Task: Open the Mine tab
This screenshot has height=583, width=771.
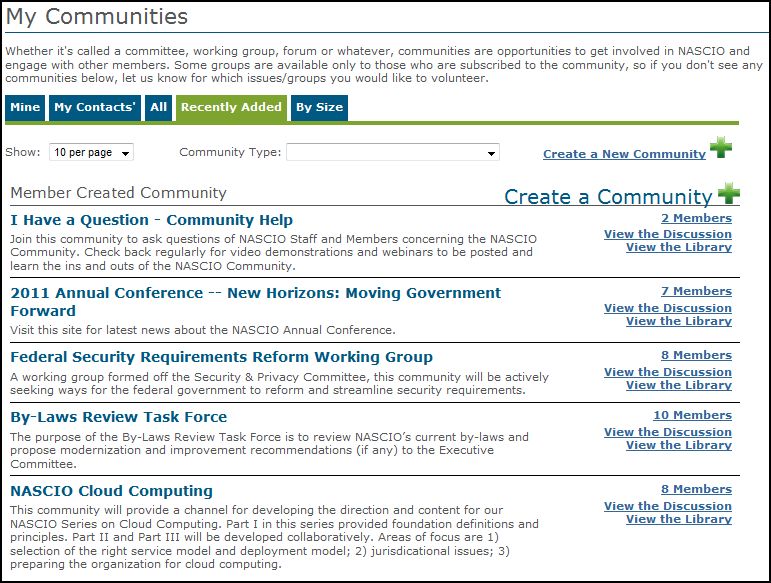Action: 25,107
